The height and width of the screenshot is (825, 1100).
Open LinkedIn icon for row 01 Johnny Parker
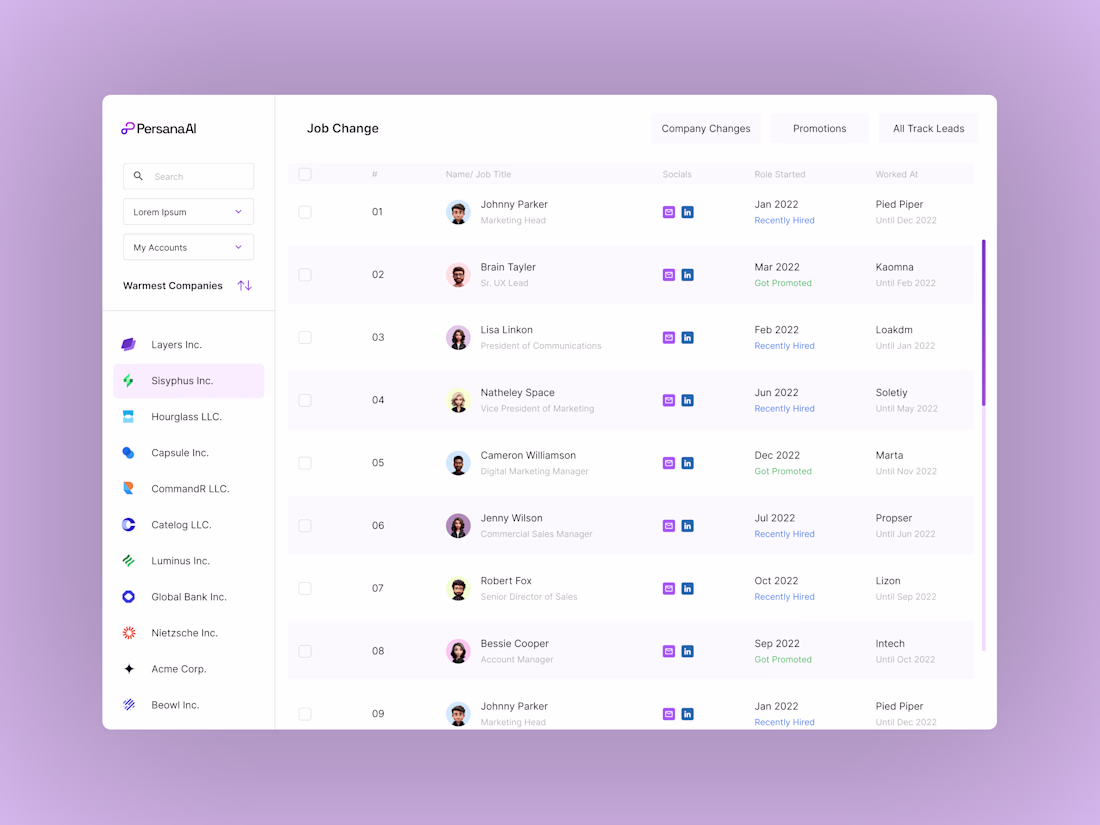[688, 212]
